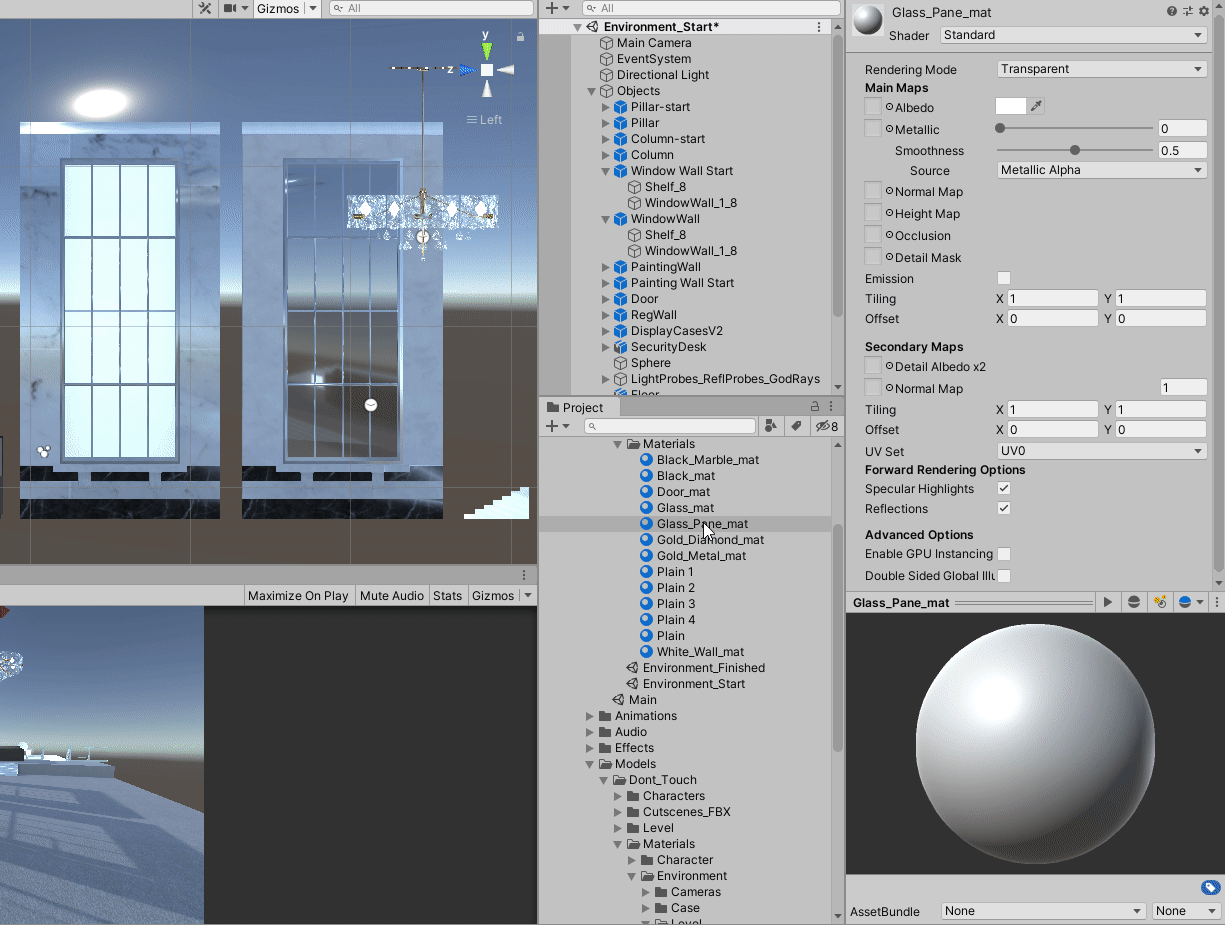The width and height of the screenshot is (1225, 925).
Task: Click the camera icon in the scene toolbar
Action: point(230,9)
